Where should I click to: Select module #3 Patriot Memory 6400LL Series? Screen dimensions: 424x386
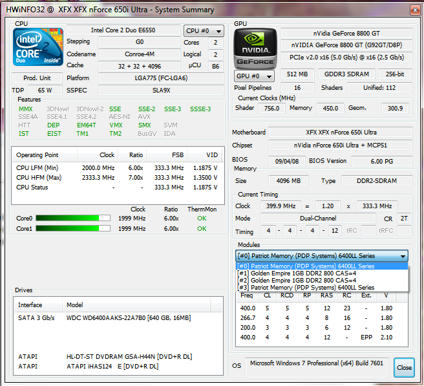pos(322,287)
